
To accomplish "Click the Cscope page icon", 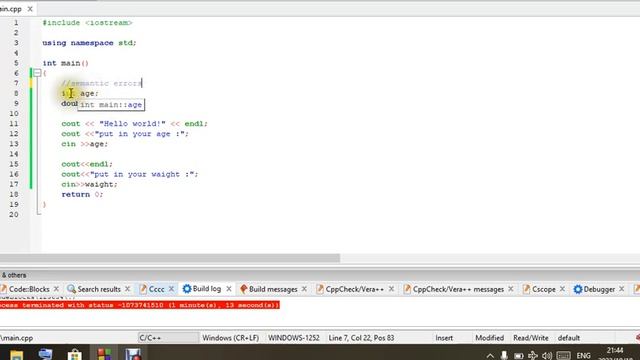I will [527, 289].
